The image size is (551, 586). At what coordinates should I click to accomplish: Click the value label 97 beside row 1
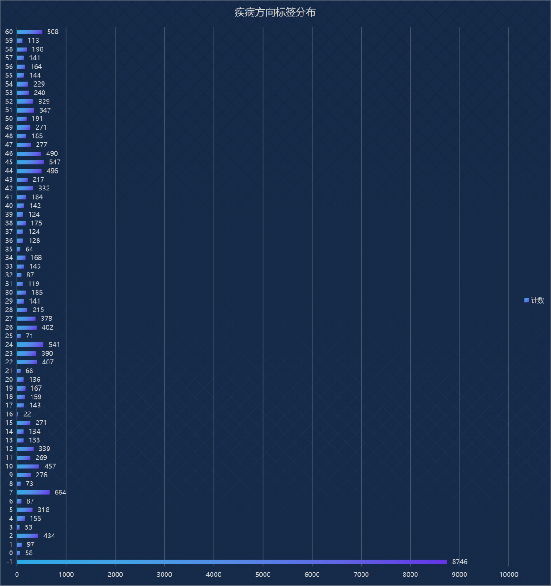30,545
